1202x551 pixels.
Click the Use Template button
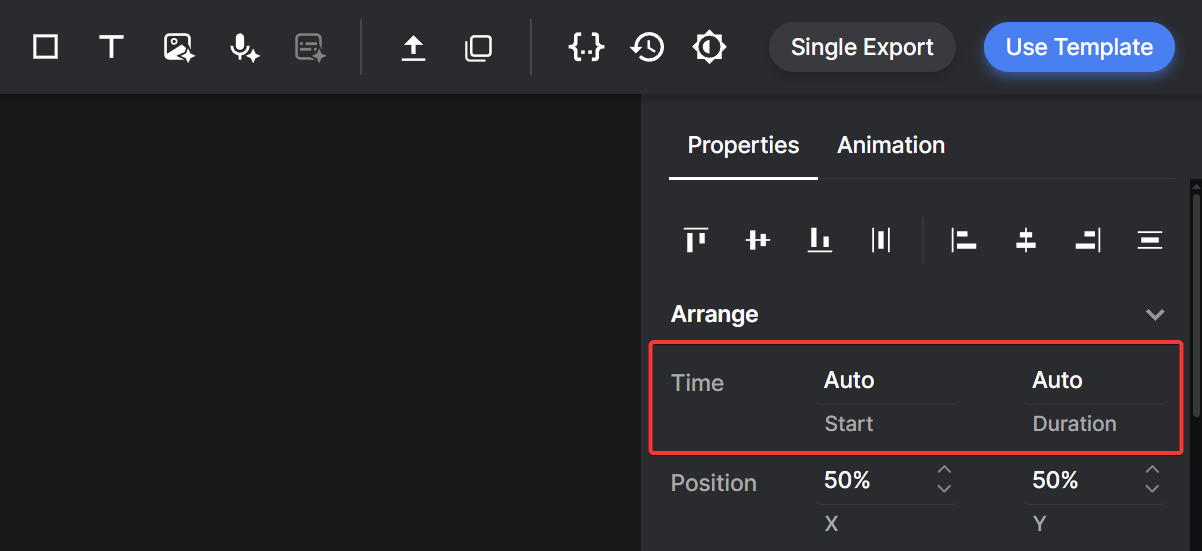coord(1079,47)
